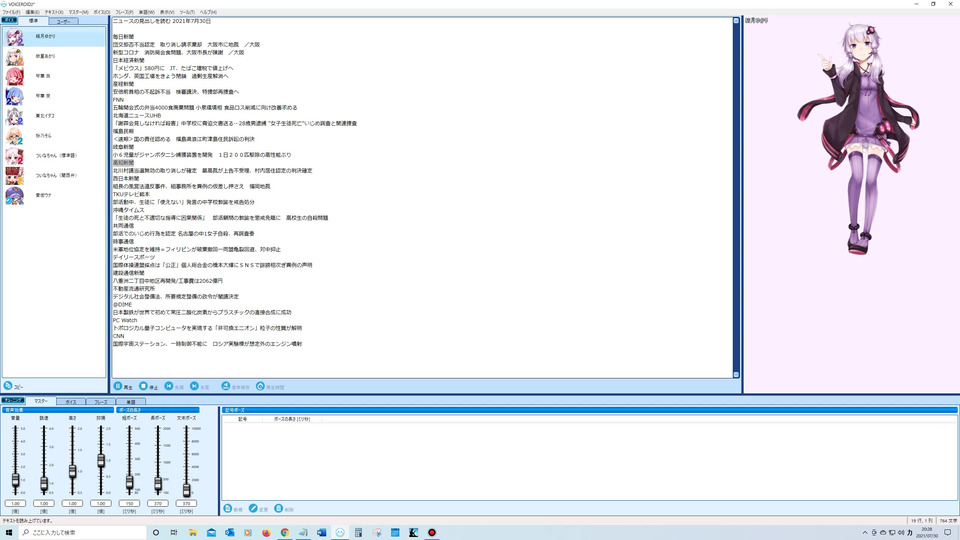Select ついなちゃん（関西弁）voice entry
Viewport: 960px width, 540px height.
pos(54,175)
